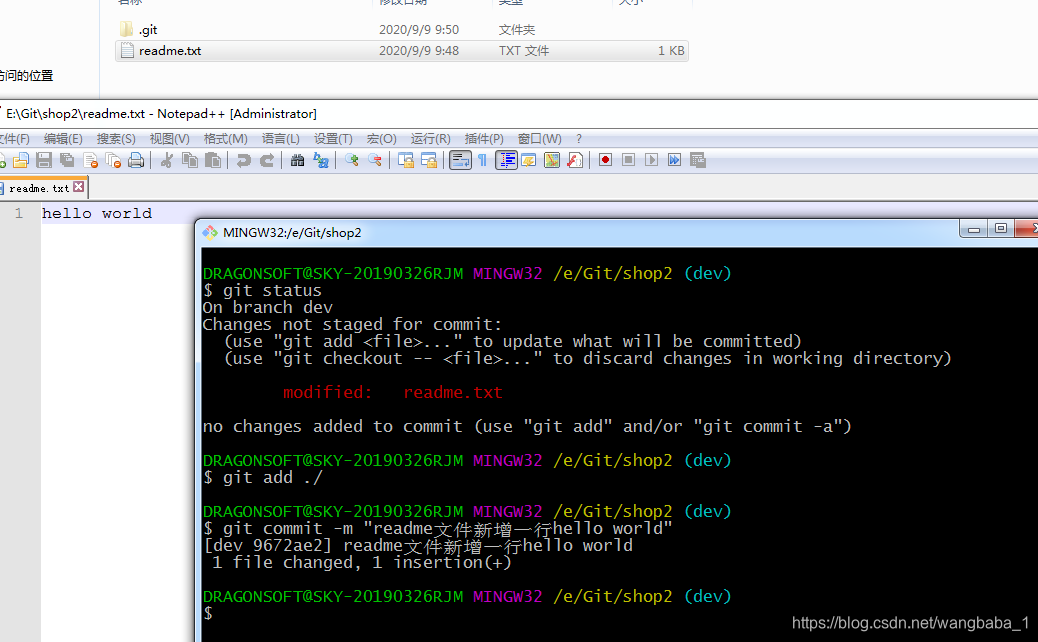Toggle synchronized horizontal scrolling icon
Screen dimensions: 1038x642
click(429, 160)
